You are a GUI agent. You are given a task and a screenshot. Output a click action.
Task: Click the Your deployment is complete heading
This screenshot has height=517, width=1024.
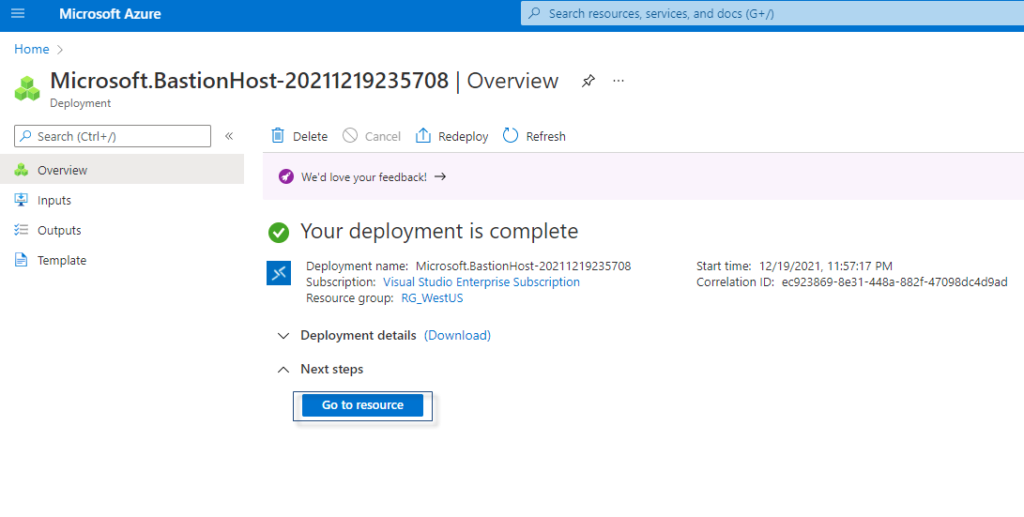pos(439,231)
